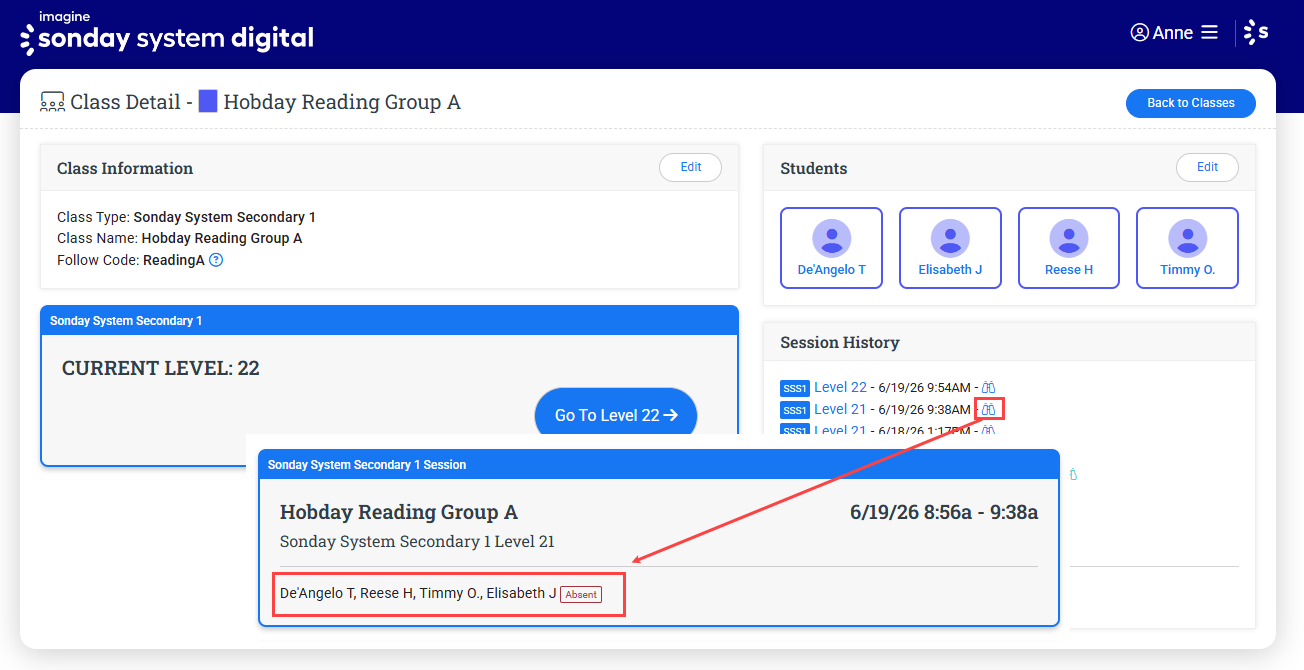Open the hamburger menu next to Anne
The image size is (1304, 670).
coord(1209,32)
